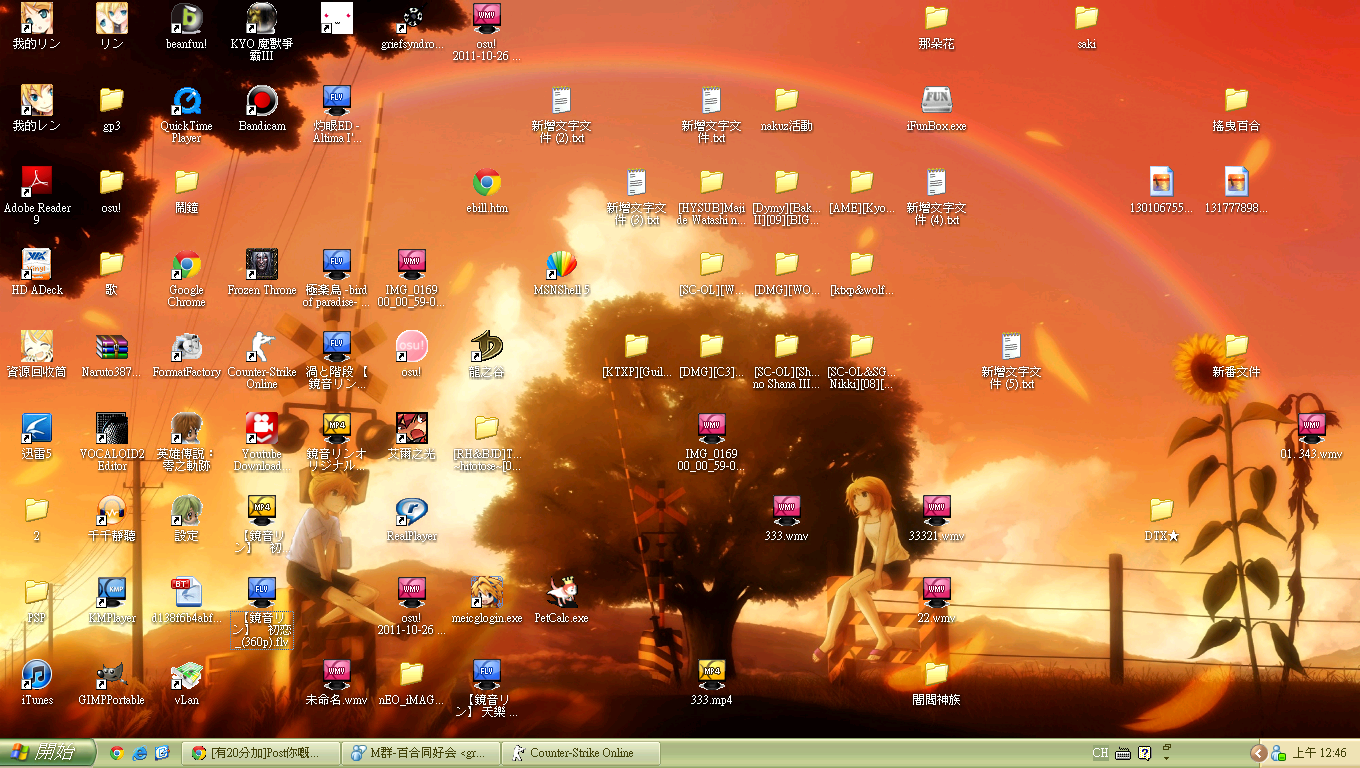Viewport: 1360px width, 768px height.
Task: Click the taskbar clock 上午 12:46
Action: [x=1320, y=753]
